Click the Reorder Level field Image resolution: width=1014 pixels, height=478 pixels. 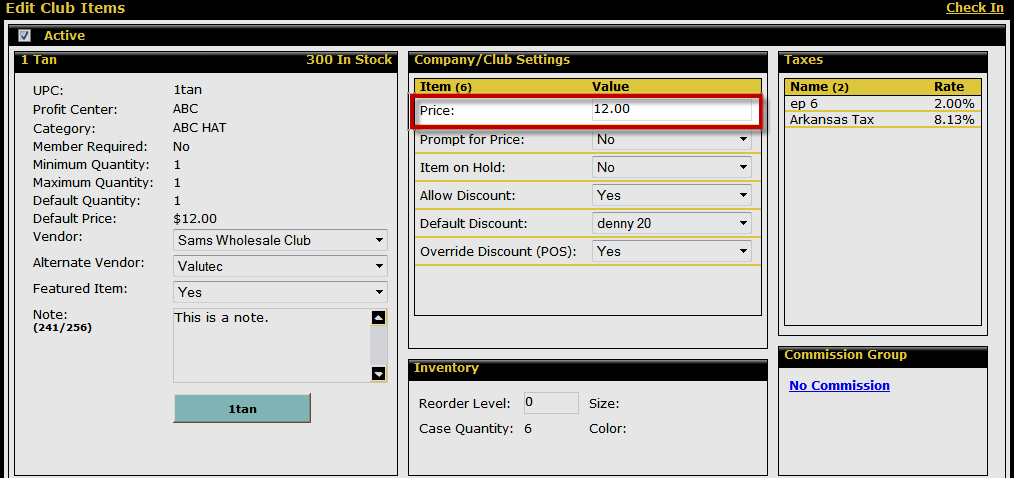pyautogui.click(x=550, y=403)
